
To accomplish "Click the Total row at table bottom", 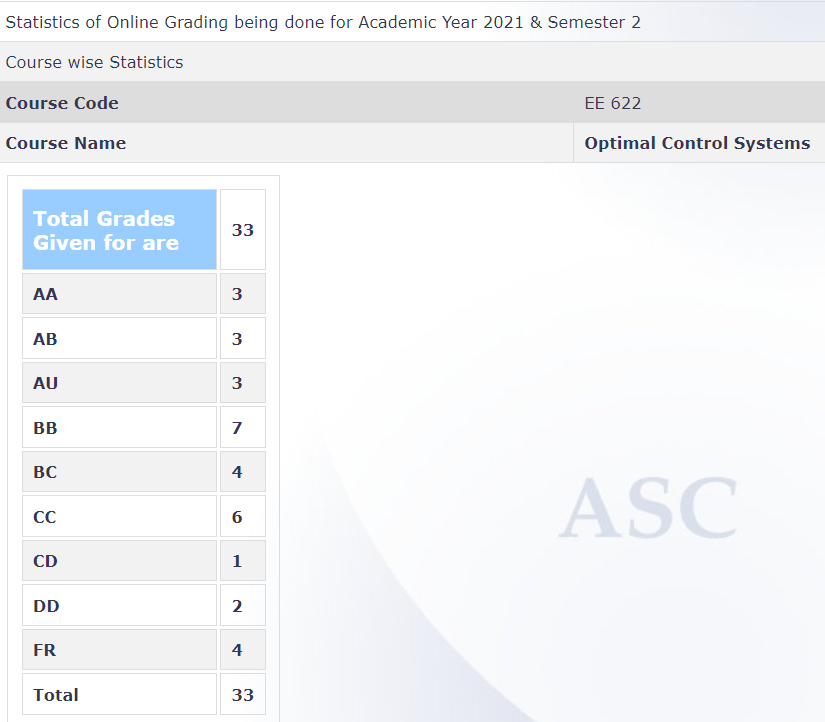I will pyautogui.click(x=118, y=694).
